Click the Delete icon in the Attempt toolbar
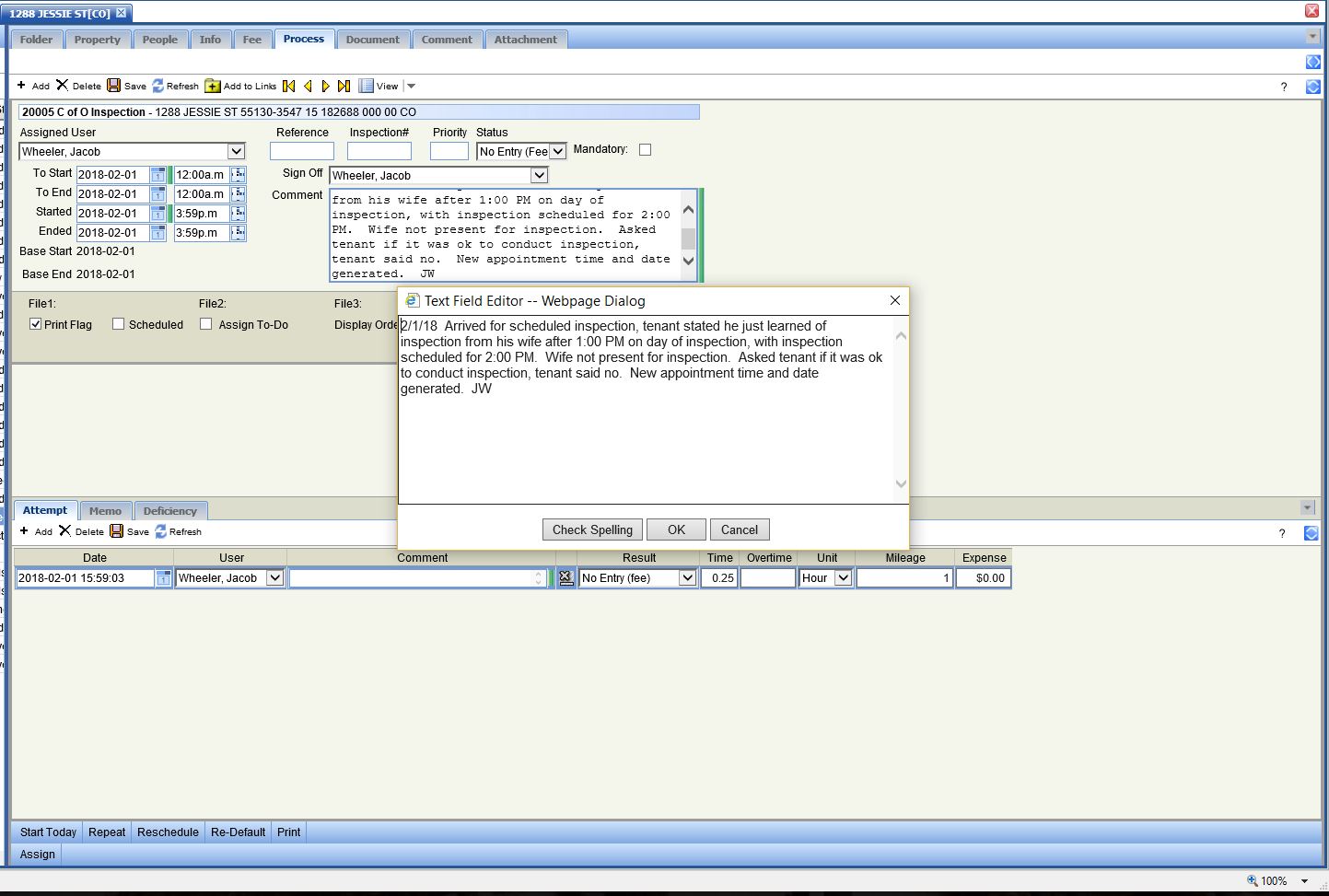1329x896 pixels. [x=65, y=531]
